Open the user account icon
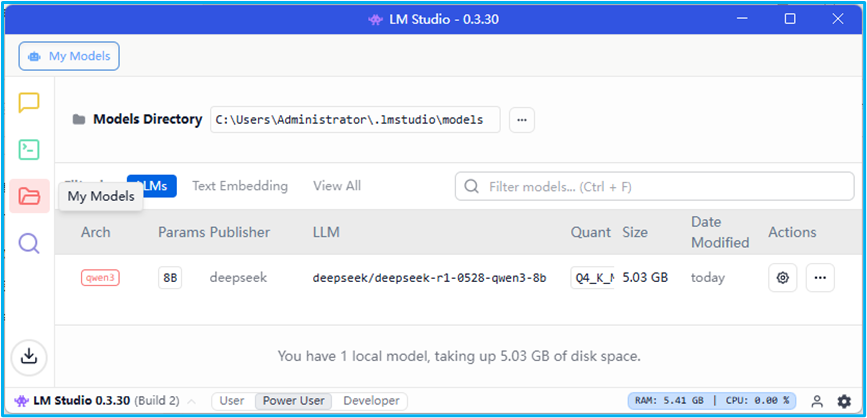Viewport: 867px width, 418px height. 817,401
